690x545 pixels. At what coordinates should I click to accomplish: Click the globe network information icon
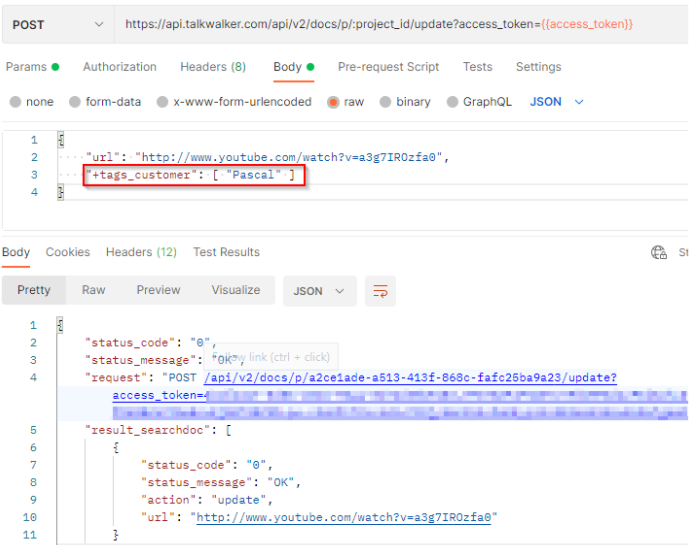(x=659, y=253)
